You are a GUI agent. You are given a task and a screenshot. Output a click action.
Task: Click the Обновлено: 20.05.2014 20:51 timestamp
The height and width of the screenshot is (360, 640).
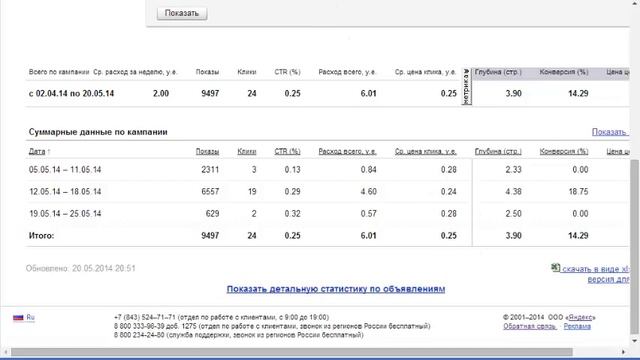click(x=80, y=269)
